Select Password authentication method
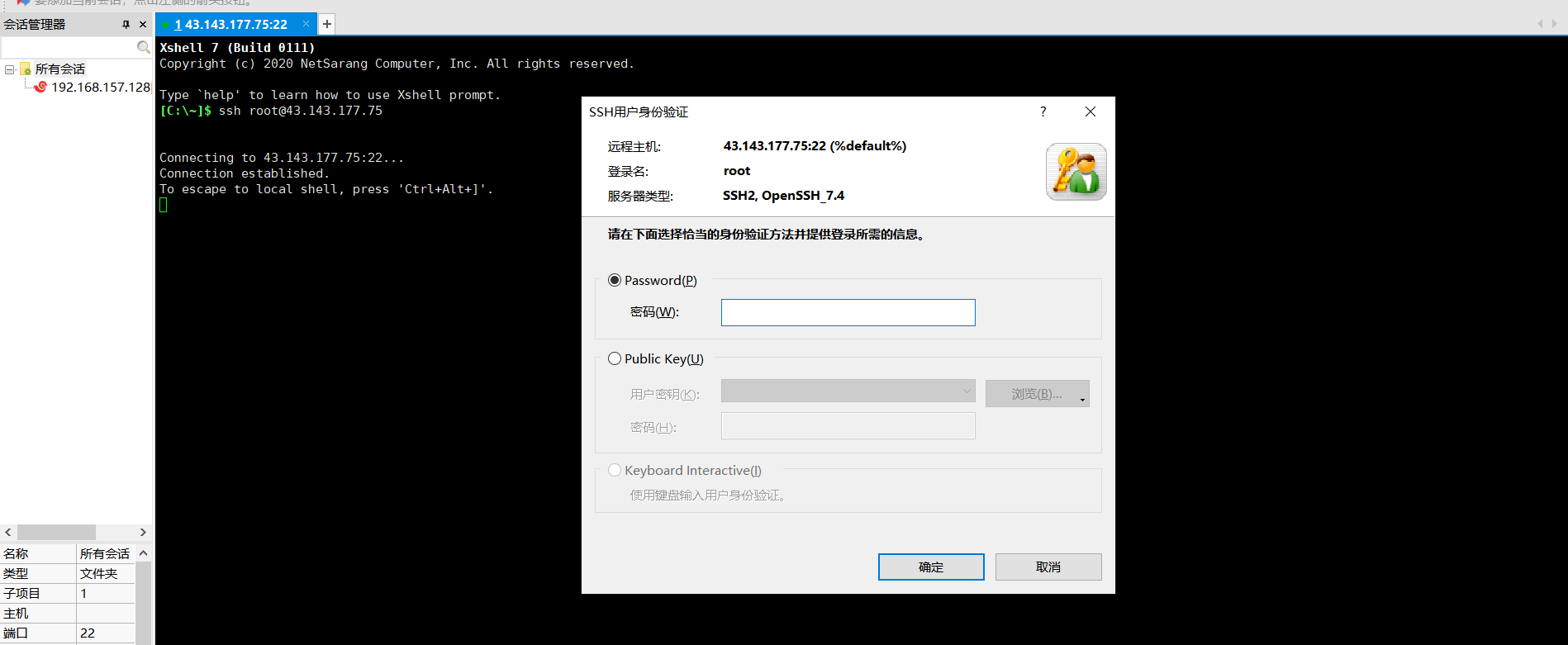This screenshot has height=645, width=1568. click(x=615, y=280)
